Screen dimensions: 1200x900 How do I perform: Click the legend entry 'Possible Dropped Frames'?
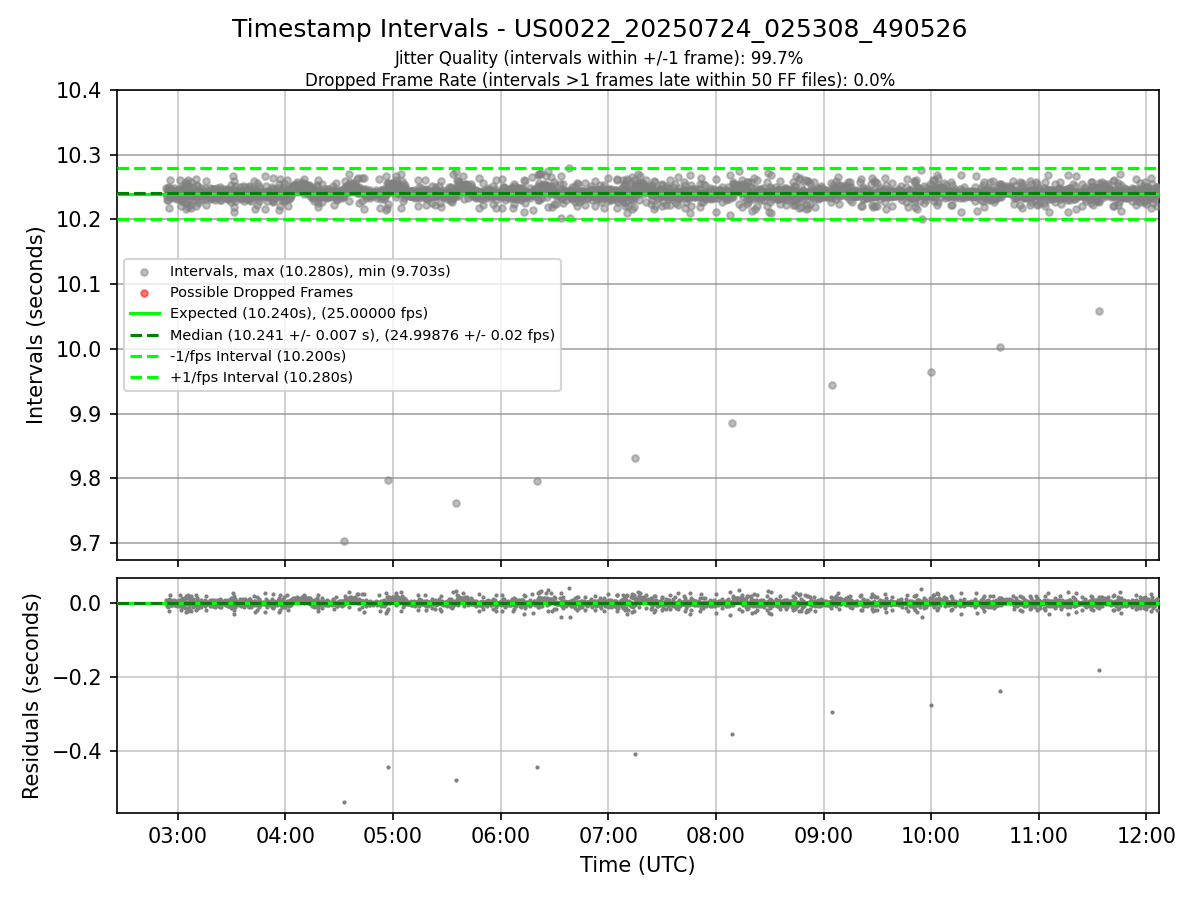pos(261,292)
